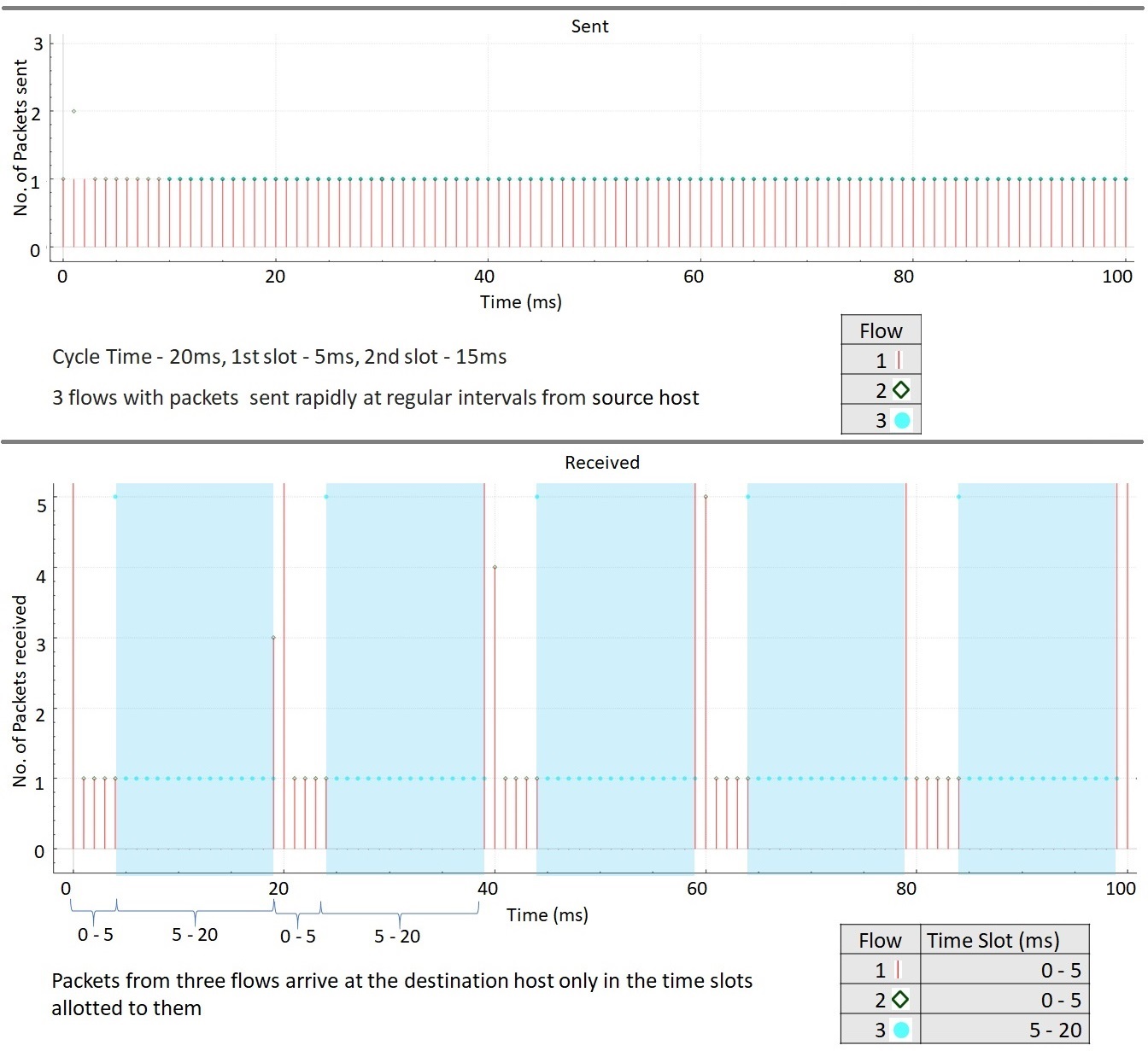The width and height of the screenshot is (1148, 1051).
Task: Click the diamond point at value 5 near 60 ms
Action: [x=706, y=496]
